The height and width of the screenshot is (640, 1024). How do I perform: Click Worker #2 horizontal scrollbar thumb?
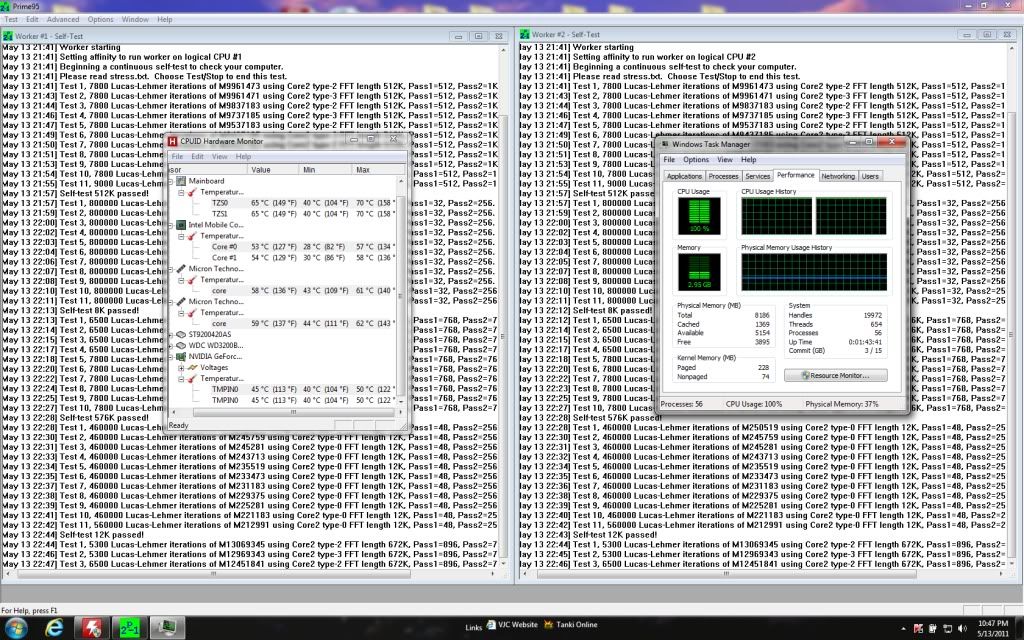[x=726, y=573]
